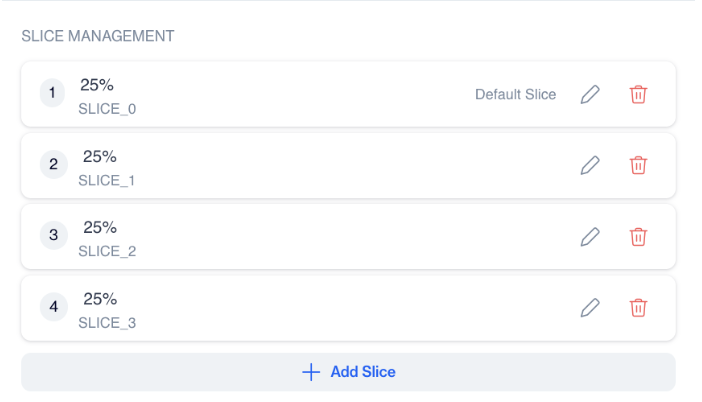Click the SLICE_3 name text
The width and height of the screenshot is (702, 402).
click(107, 323)
